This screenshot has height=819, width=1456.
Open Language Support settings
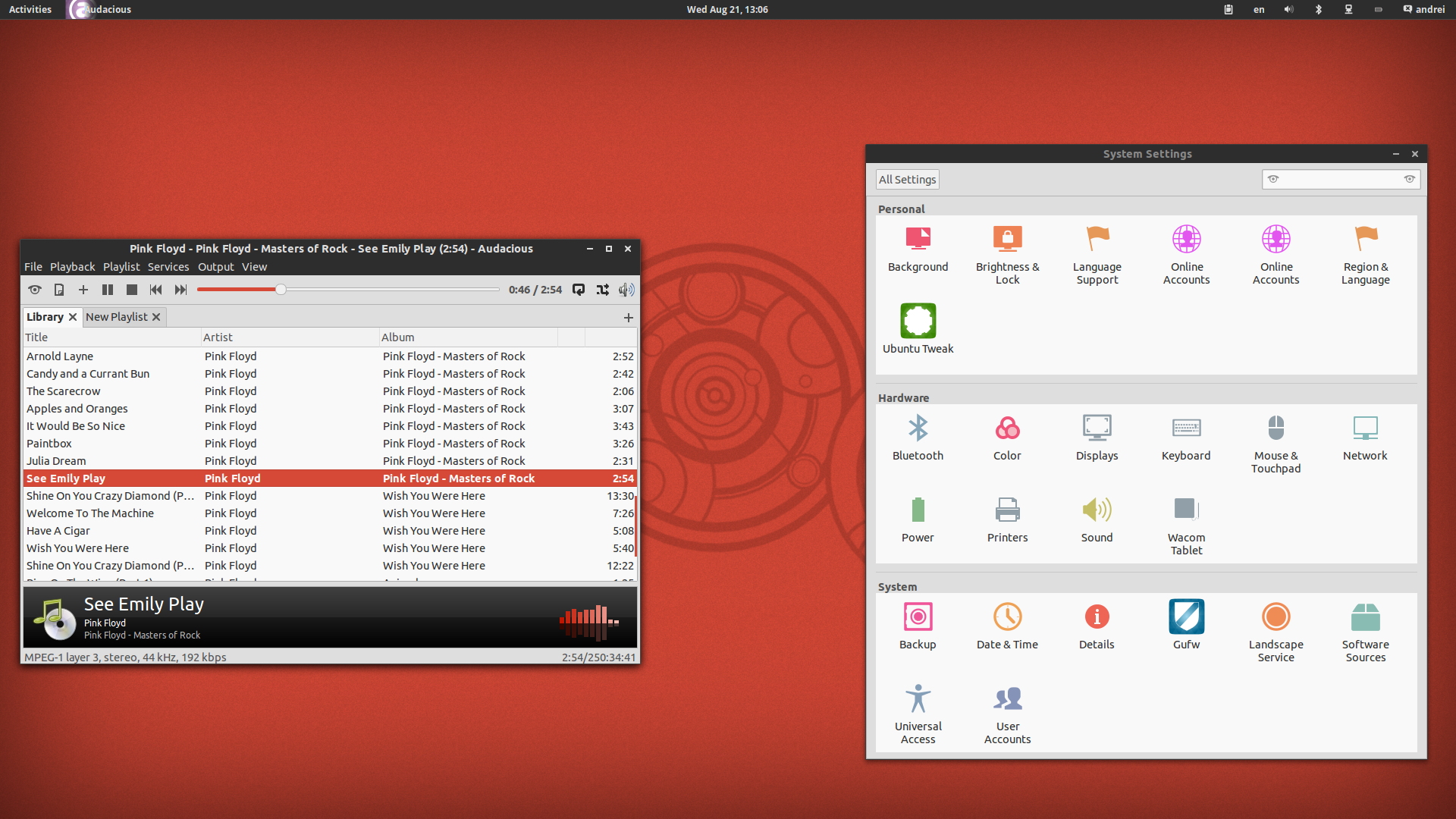tap(1097, 256)
